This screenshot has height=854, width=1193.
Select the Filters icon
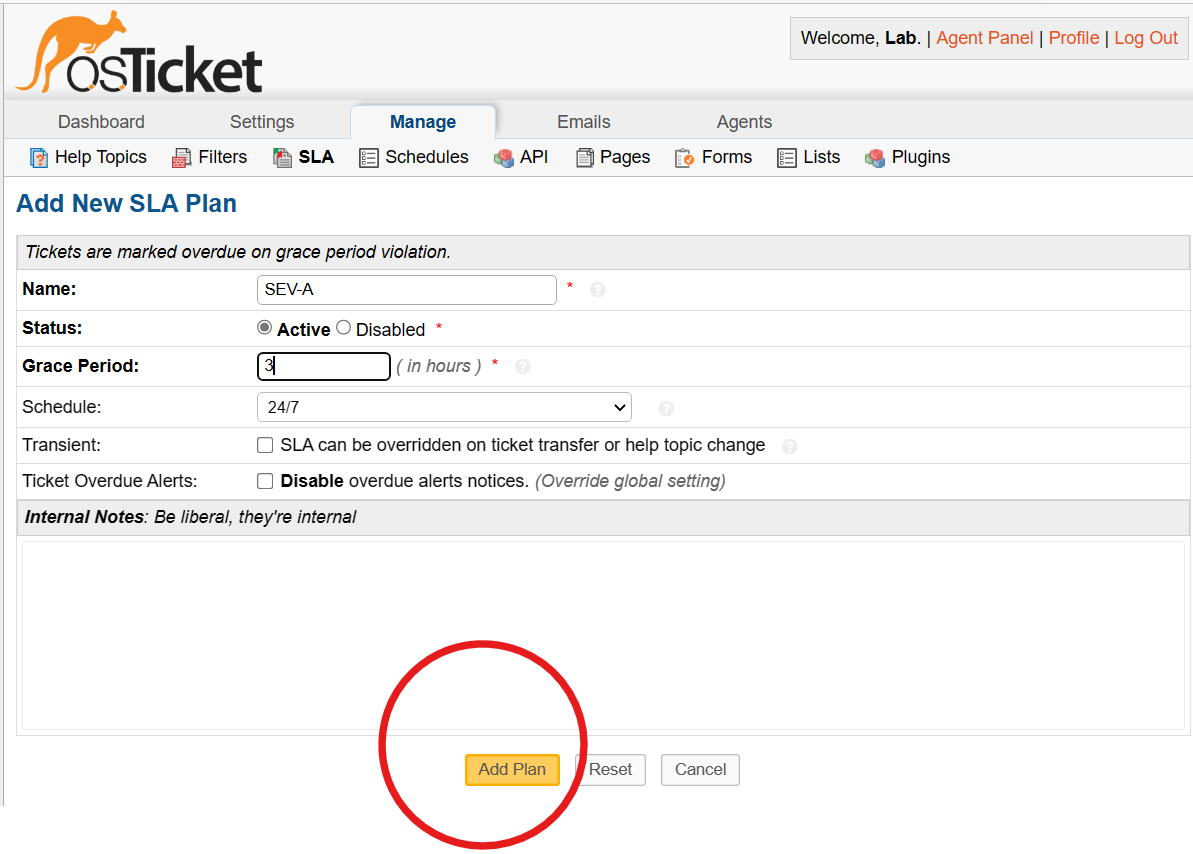pyautogui.click(x=180, y=157)
